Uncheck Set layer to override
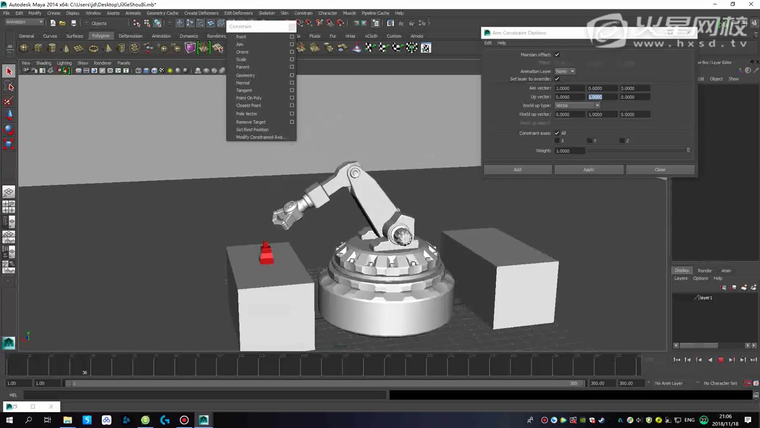This screenshot has width=760, height=428. click(557, 79)
